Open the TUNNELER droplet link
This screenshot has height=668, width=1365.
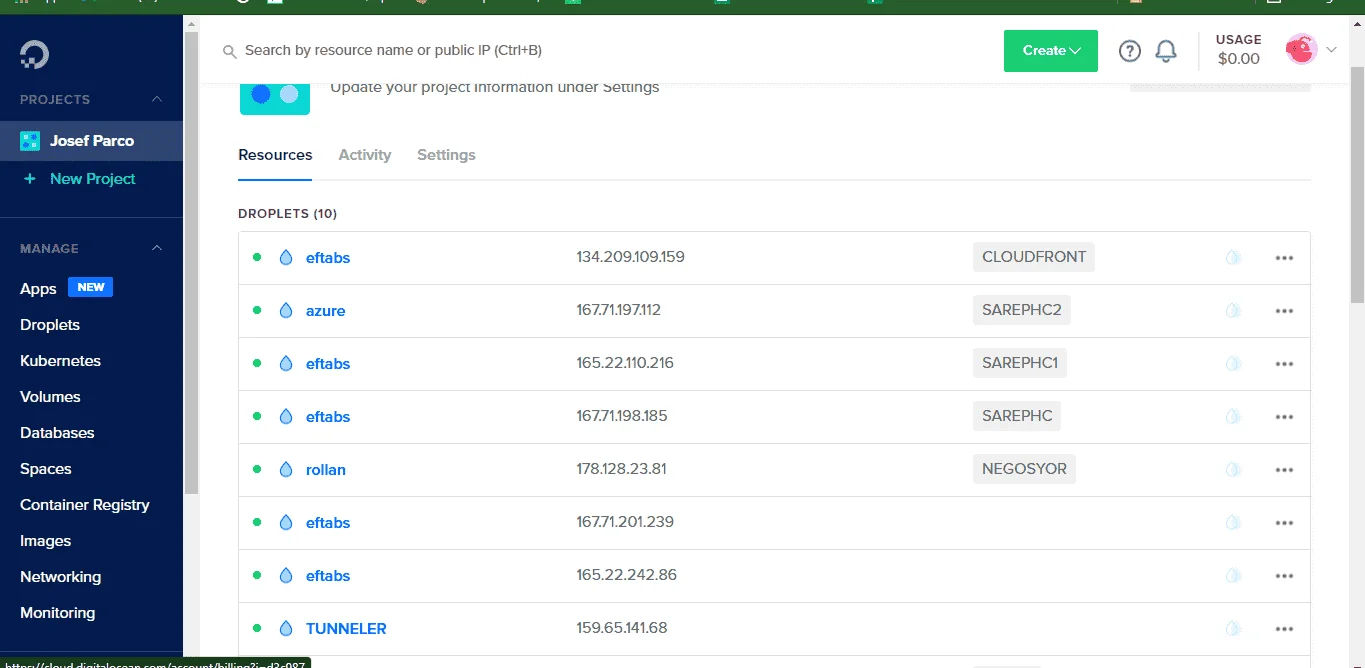346,629
